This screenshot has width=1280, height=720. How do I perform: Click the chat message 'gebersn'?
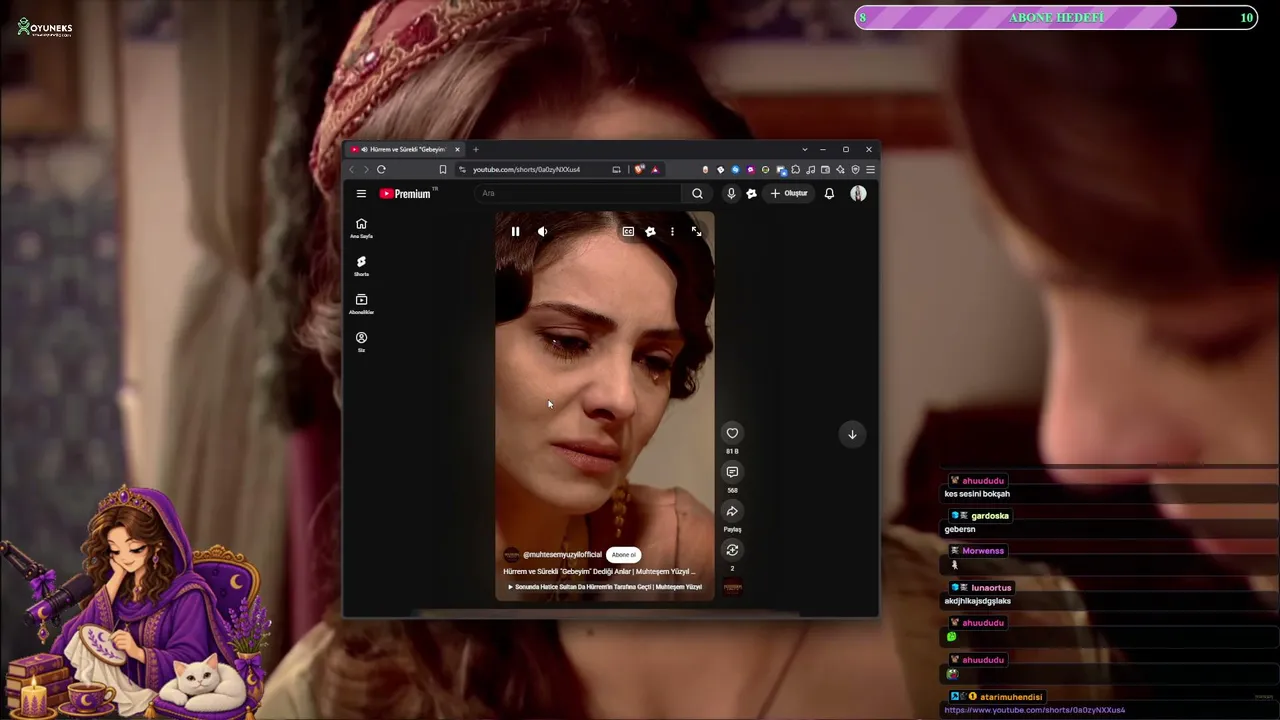click(x=960, y=530)
